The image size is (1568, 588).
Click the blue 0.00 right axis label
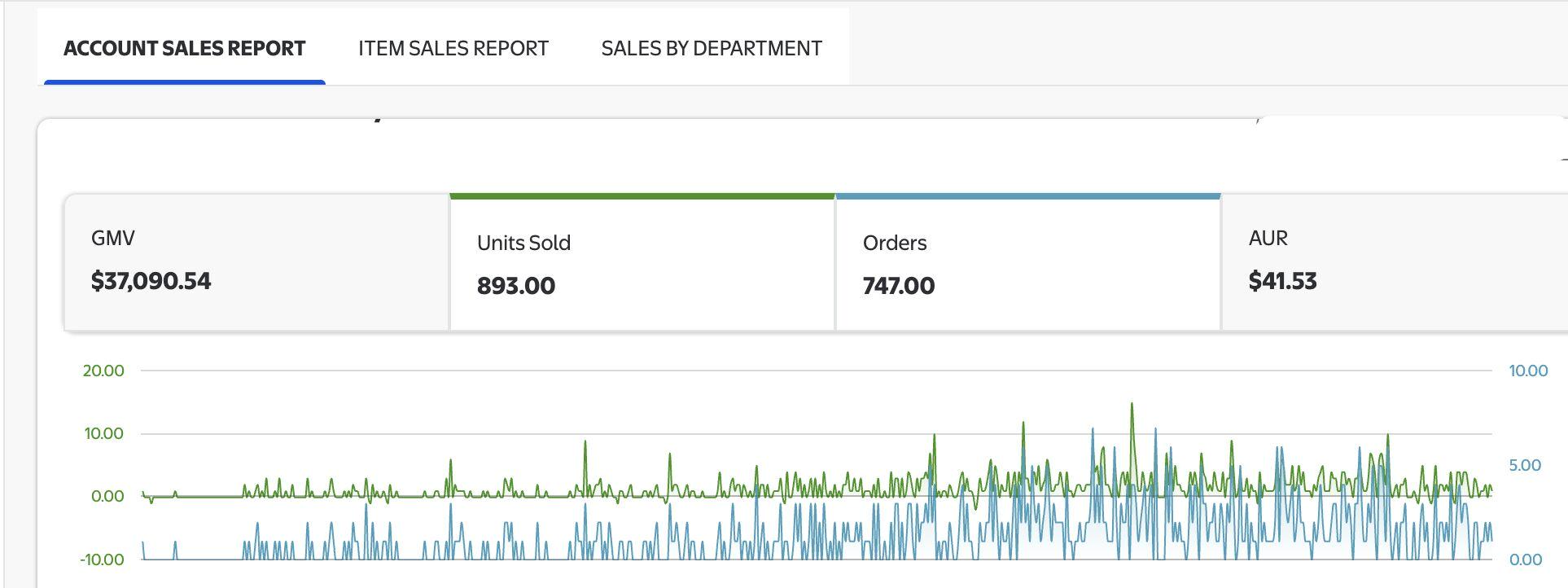tap(1525, 559)
